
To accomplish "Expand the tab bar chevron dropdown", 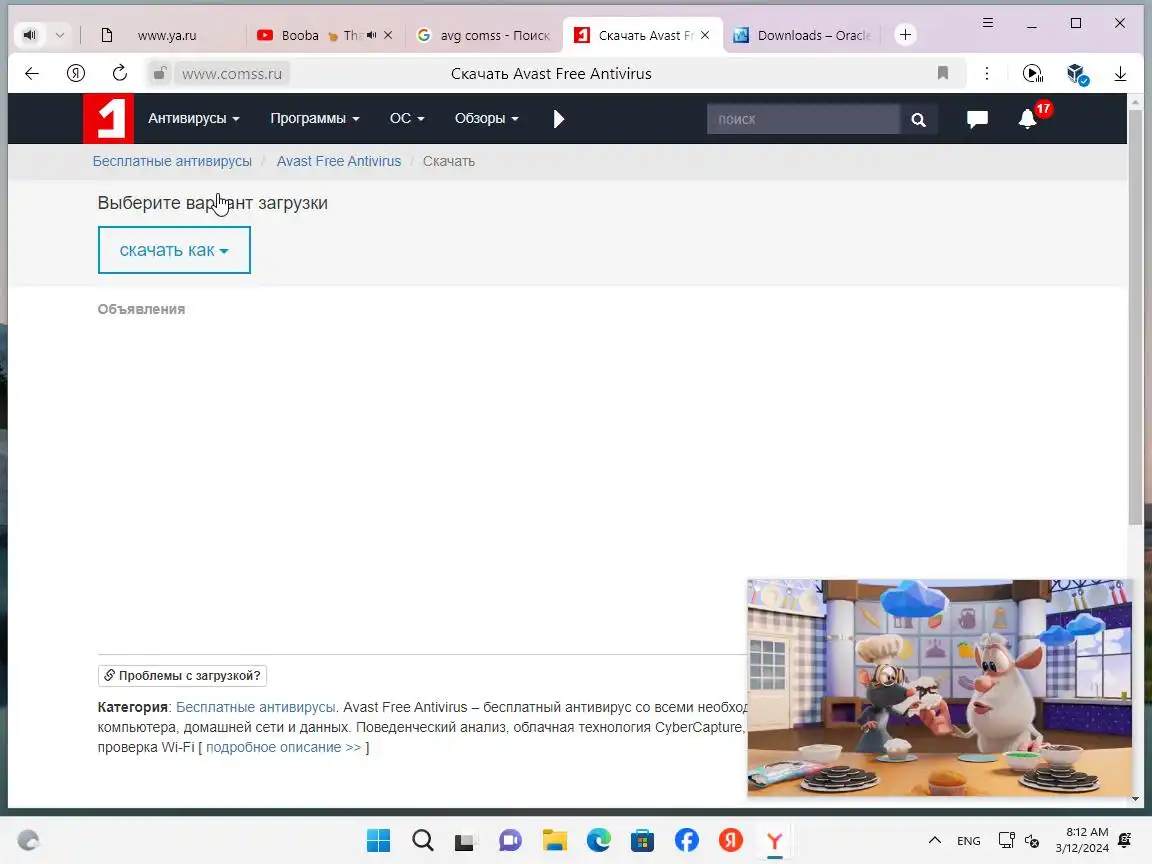I will (x=60, y=35).
